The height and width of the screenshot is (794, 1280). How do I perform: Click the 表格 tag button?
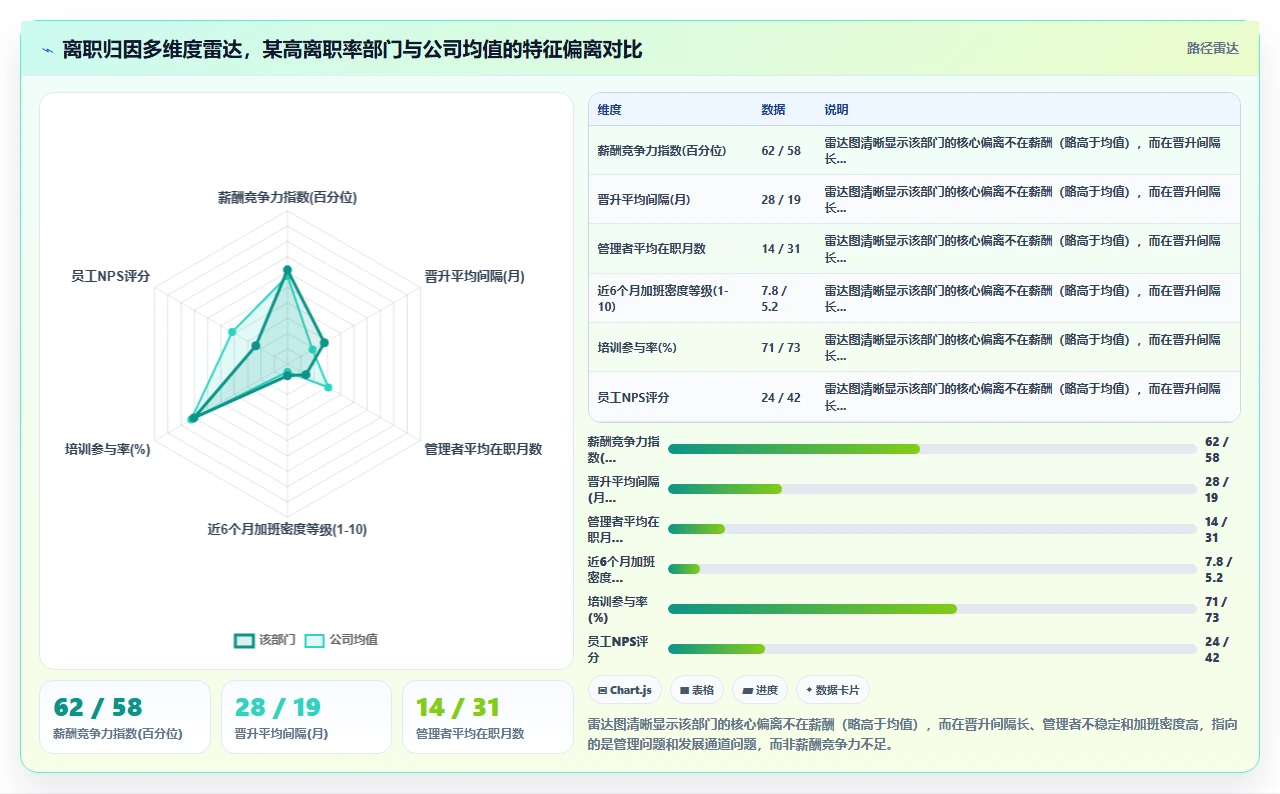697,690
